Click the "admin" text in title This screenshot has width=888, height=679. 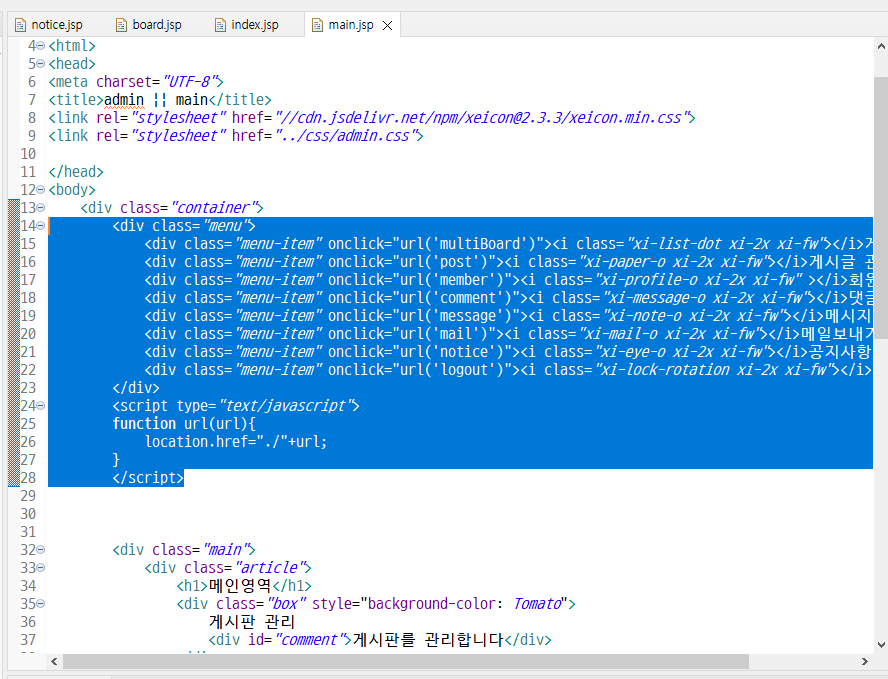(124, 100)
